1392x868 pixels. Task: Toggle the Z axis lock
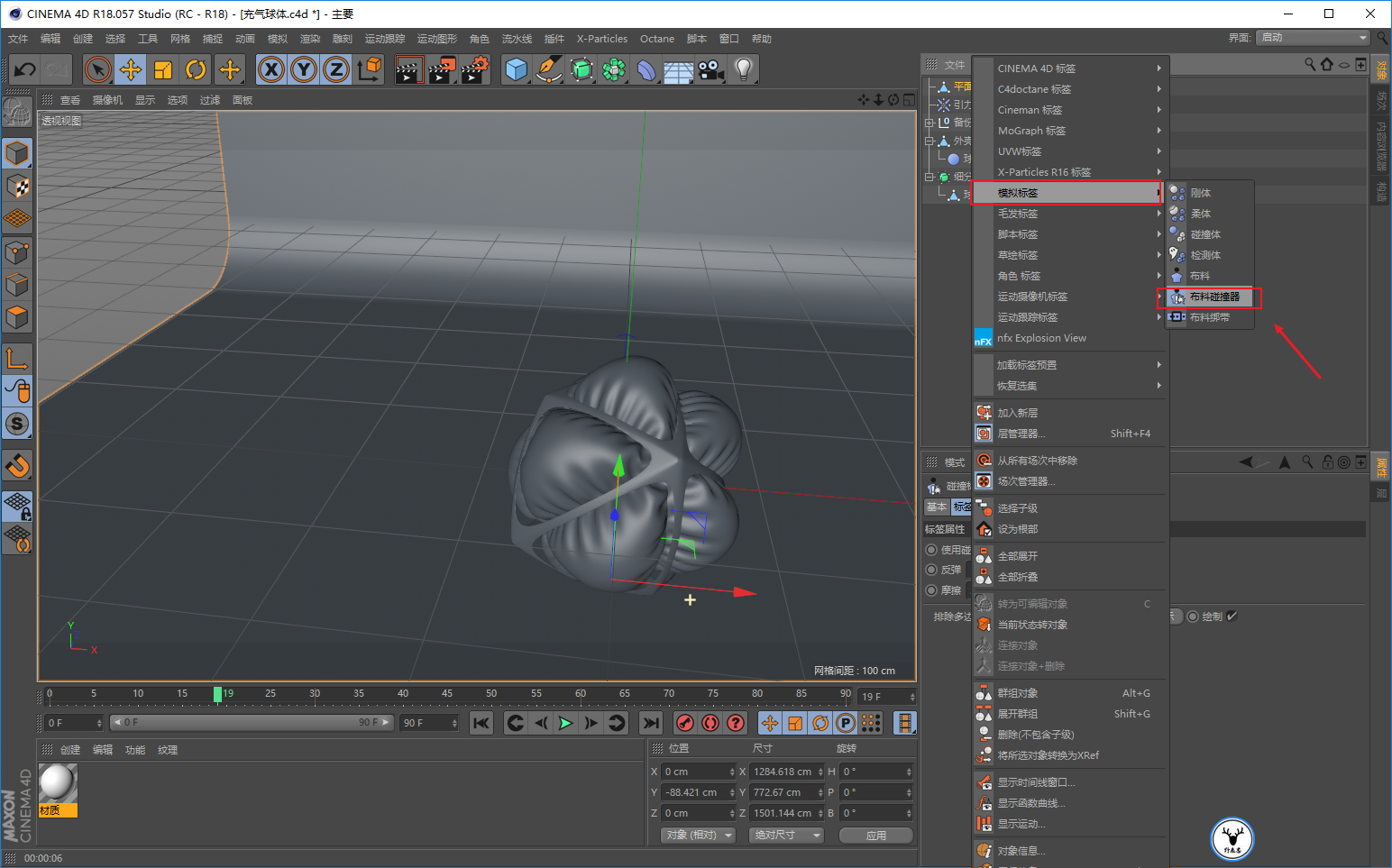(336, 69)
